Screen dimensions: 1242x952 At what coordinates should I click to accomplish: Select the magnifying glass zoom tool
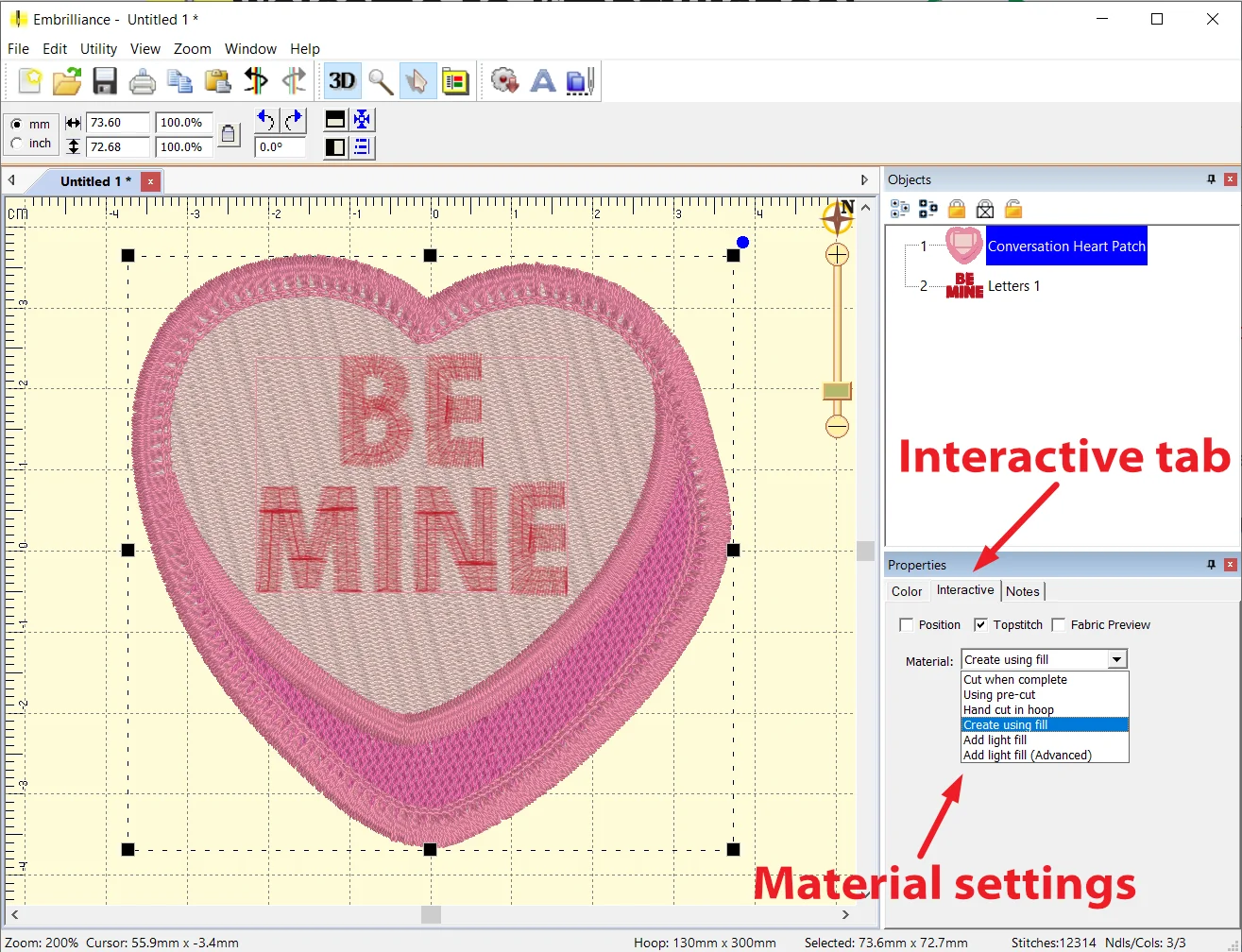tap(381, 81)
